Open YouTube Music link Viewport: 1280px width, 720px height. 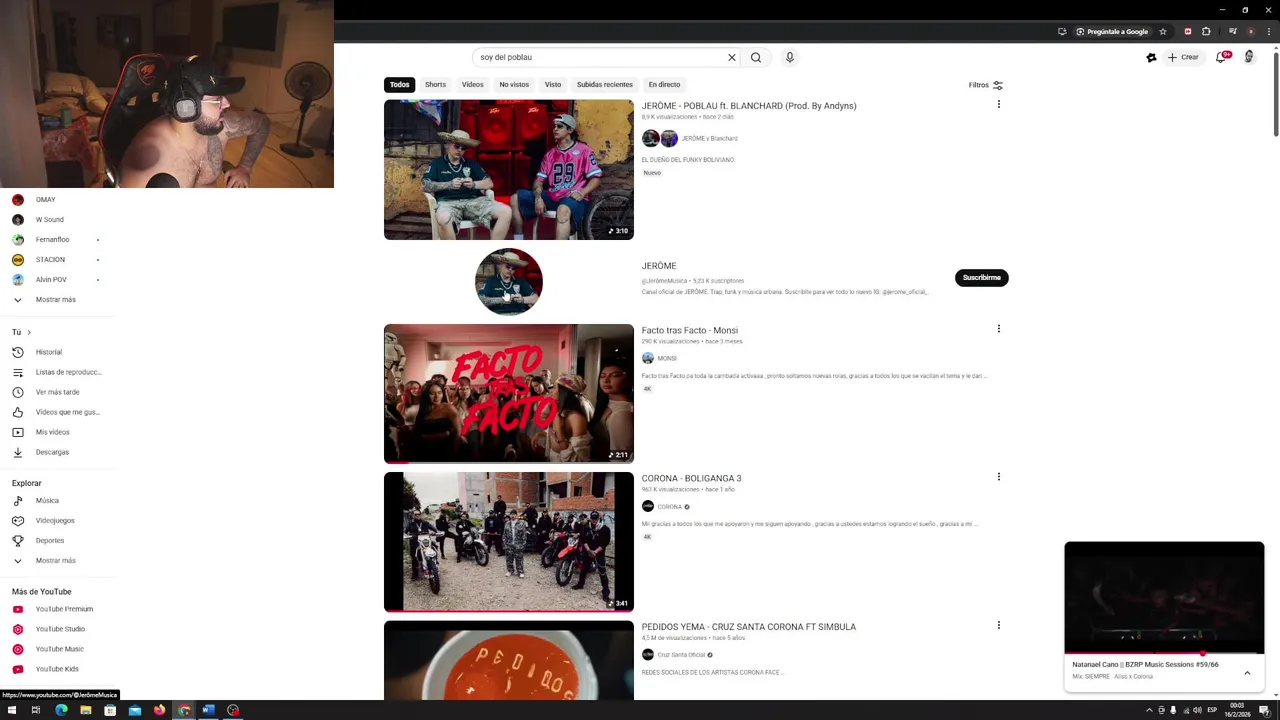(58, 649)
